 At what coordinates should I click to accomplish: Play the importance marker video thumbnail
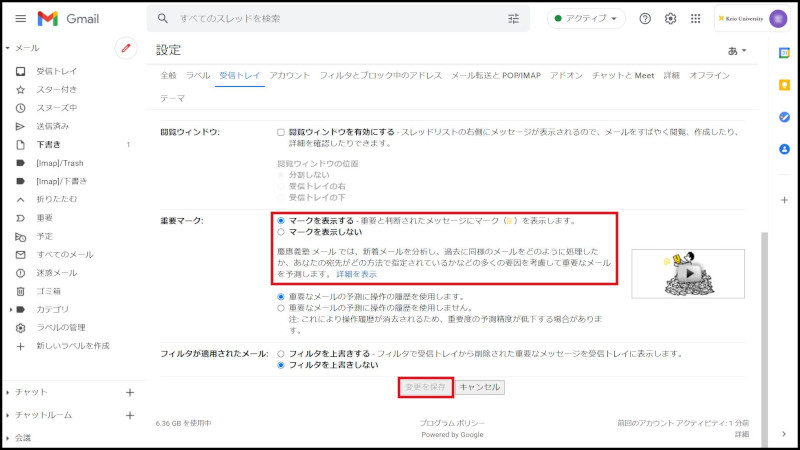tap(687, 273)
